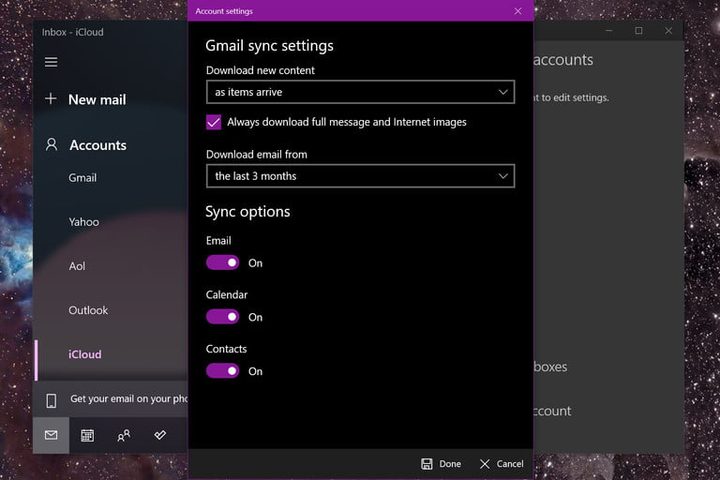Open the hamburger menu in Mail sidebar
Image resolution: width=720 pixels, height=480 pixels.
click(x=51, y=62)
